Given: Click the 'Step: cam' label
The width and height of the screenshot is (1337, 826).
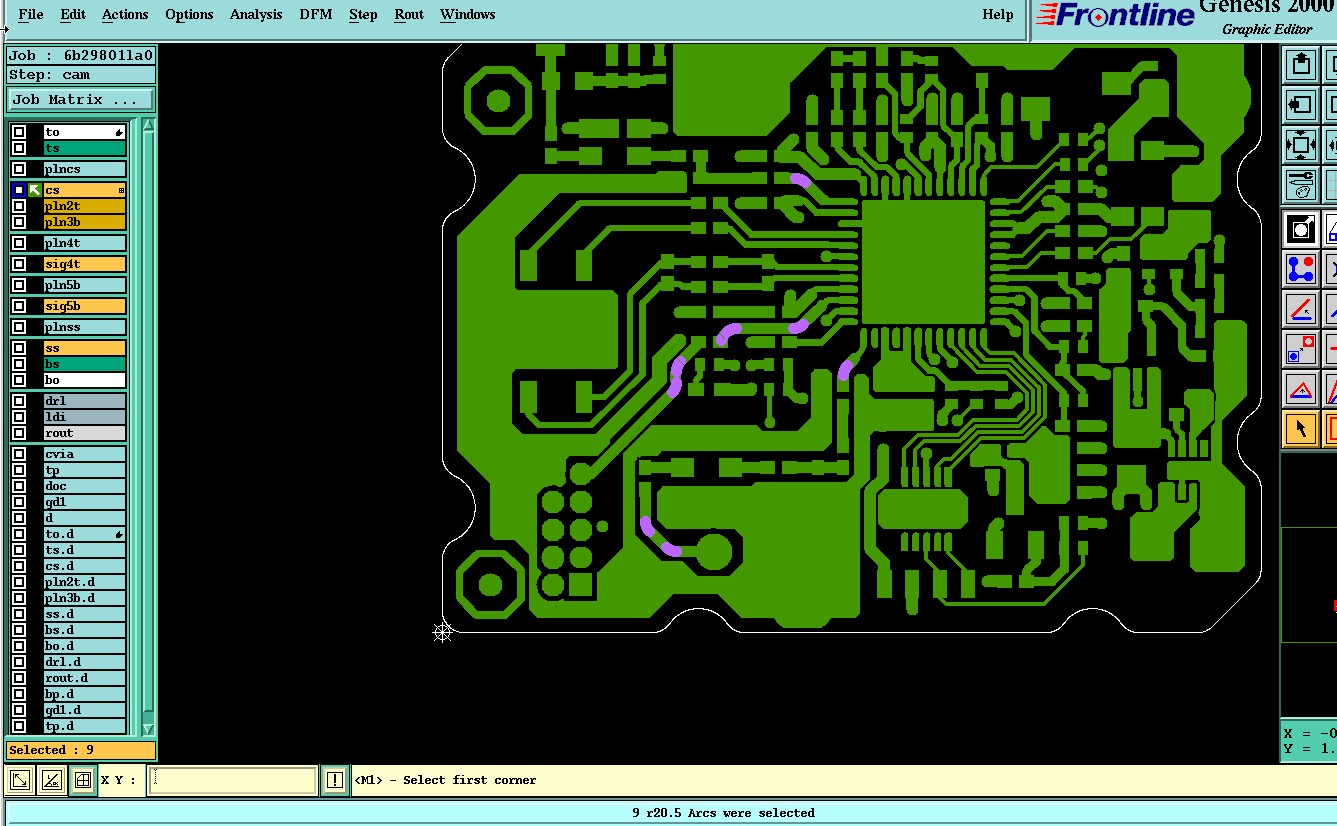Looking at the screenshot, I should tap(81, 75).
